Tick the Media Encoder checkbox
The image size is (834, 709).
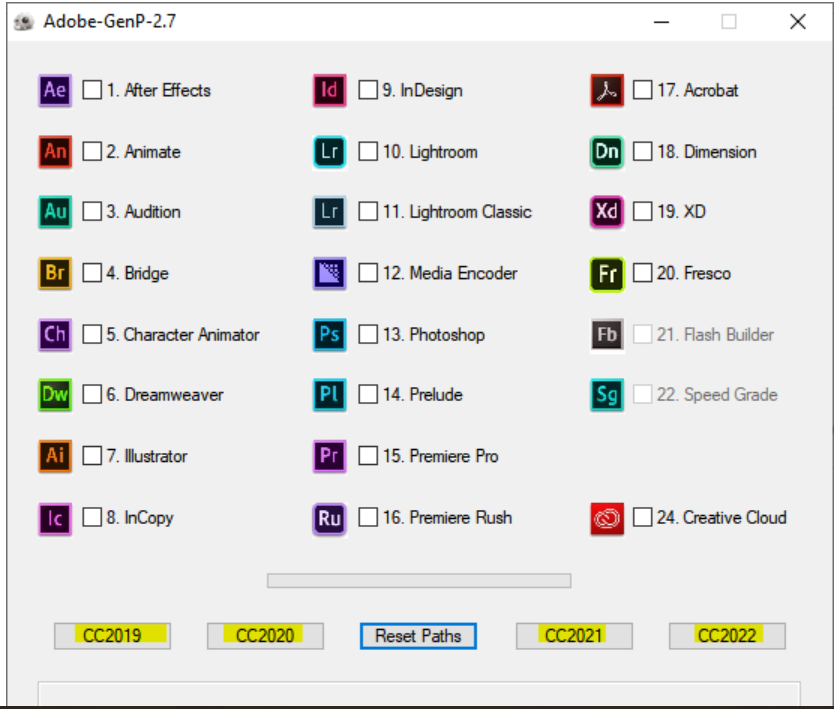click(368, 272)
